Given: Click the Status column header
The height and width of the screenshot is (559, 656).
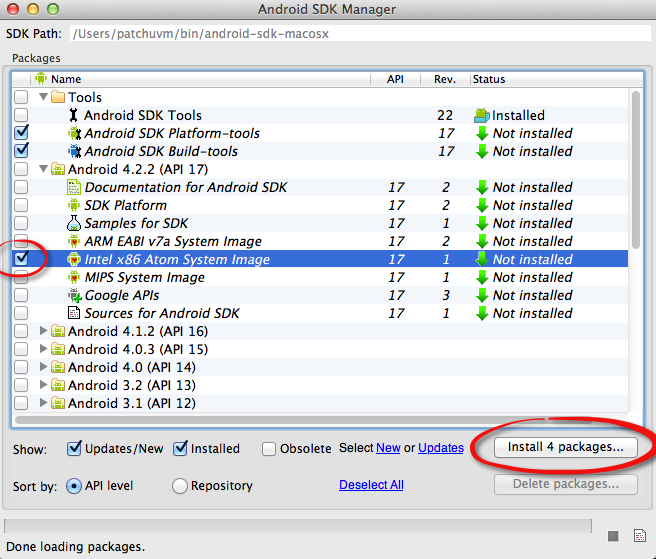Looking at the screenshot, I should pyautogui.click(x=556, y=79).
